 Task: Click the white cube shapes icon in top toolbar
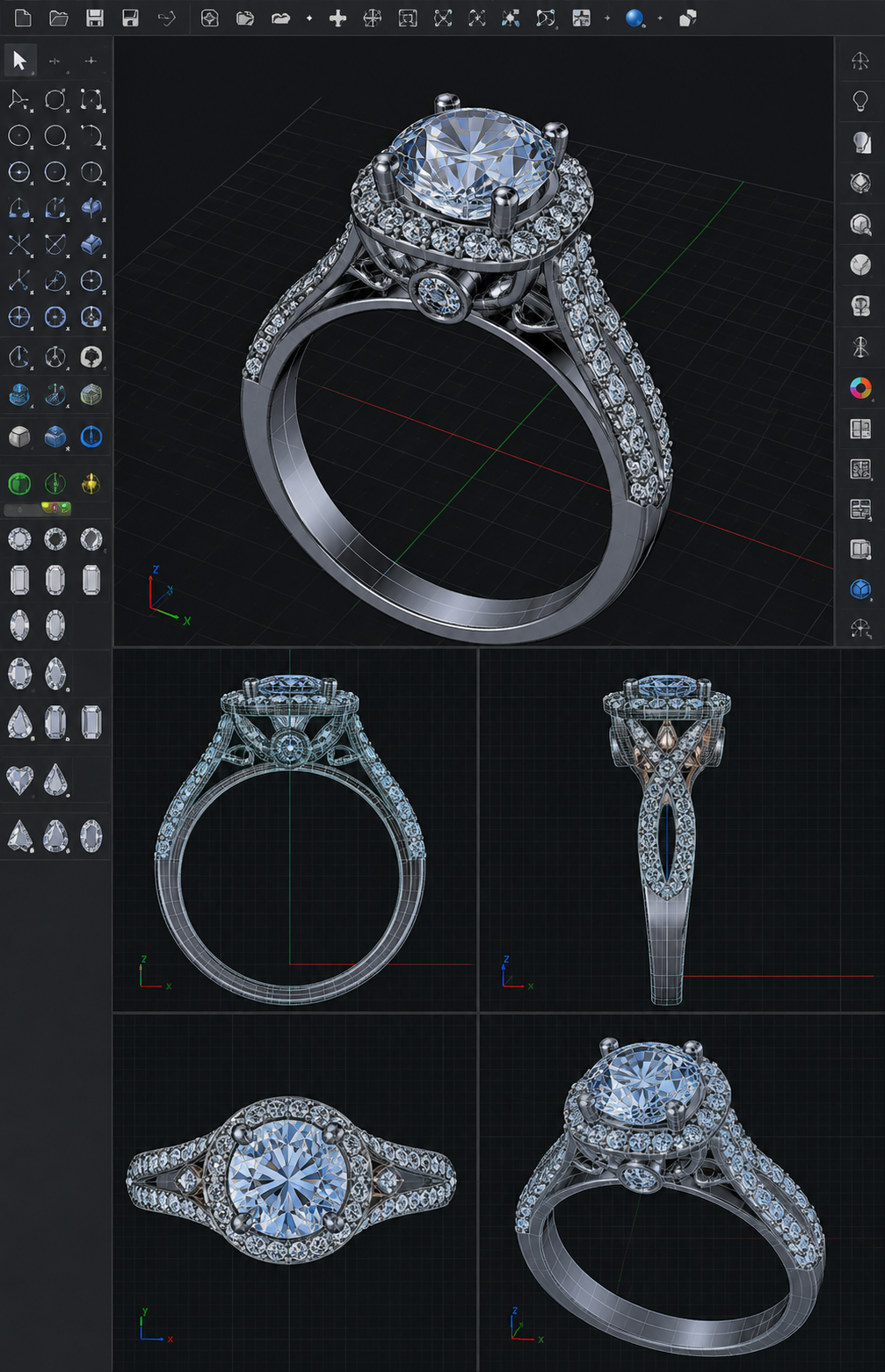coord(688,18)
